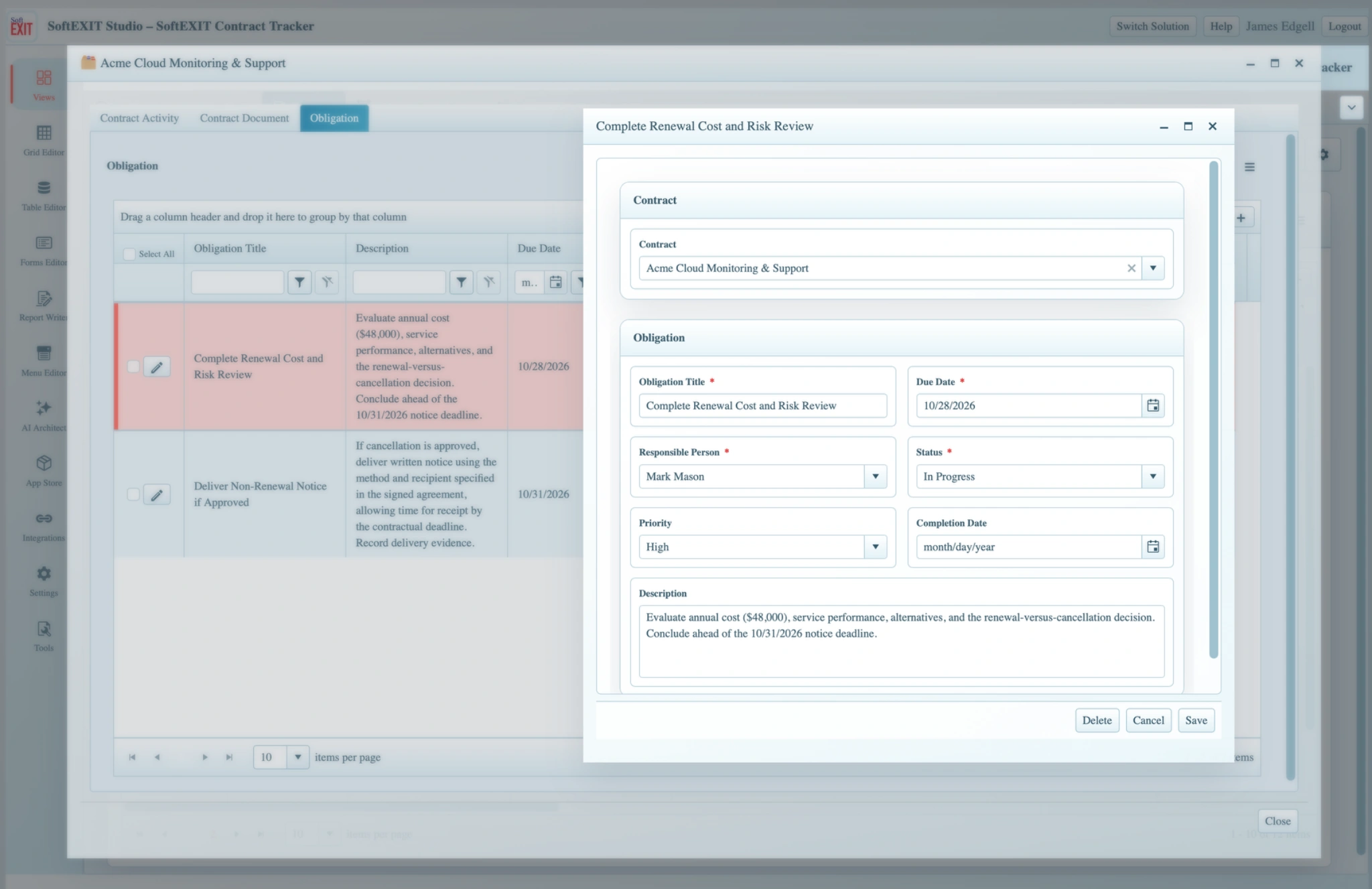Expand the Status dropdown
This screenshot has width=1372, height=889.
point(1153,476)
